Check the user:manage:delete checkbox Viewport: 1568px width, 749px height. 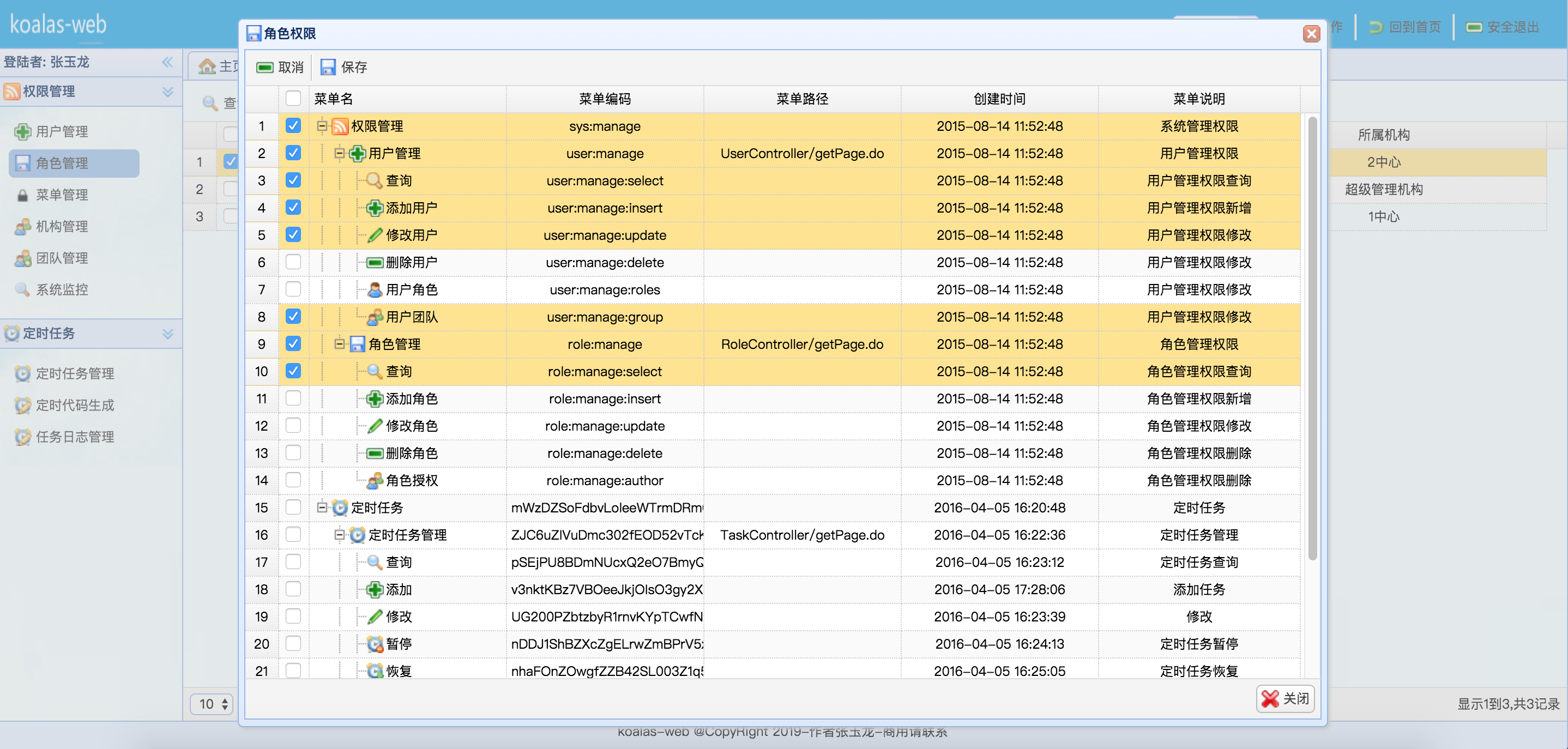[293, 262]
